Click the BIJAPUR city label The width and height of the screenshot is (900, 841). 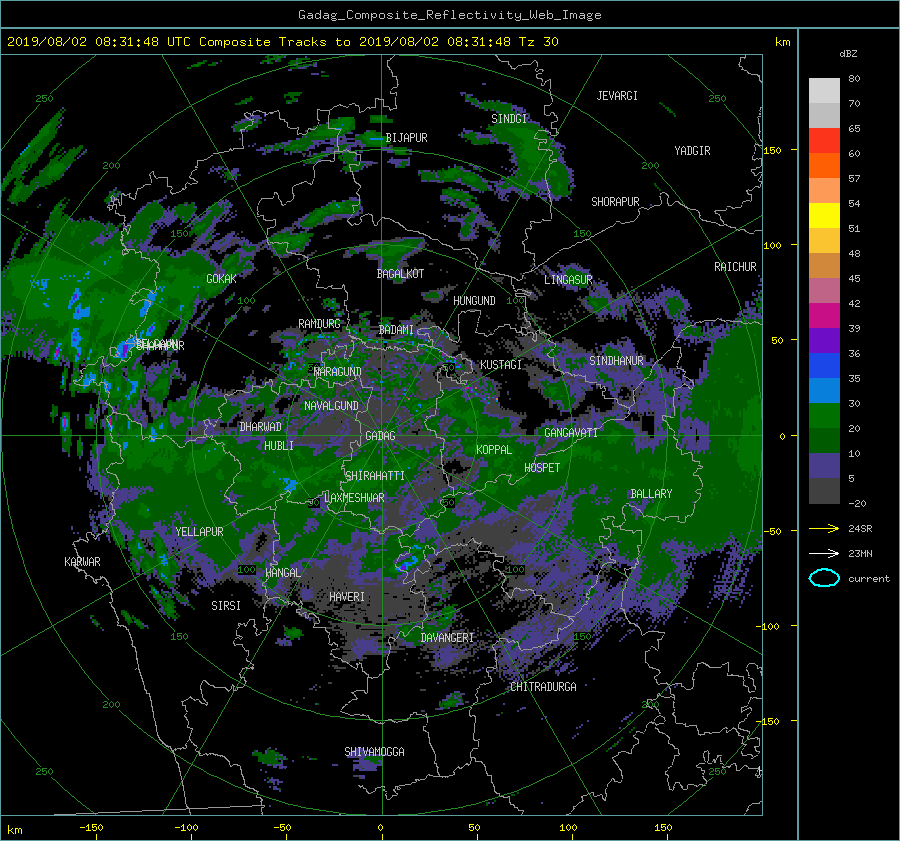click(406, 138)
